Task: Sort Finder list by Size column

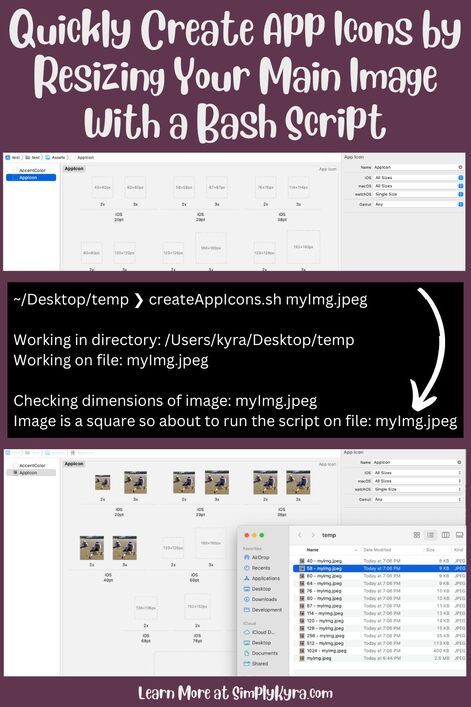Action: point(430,550)
